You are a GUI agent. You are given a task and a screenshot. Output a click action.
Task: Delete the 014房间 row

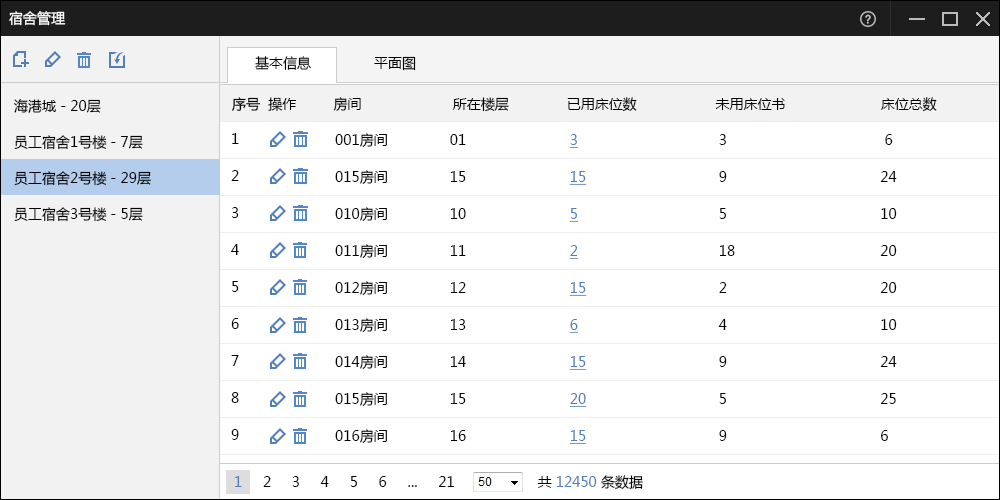pyautogui.click(x=300, y=362)
